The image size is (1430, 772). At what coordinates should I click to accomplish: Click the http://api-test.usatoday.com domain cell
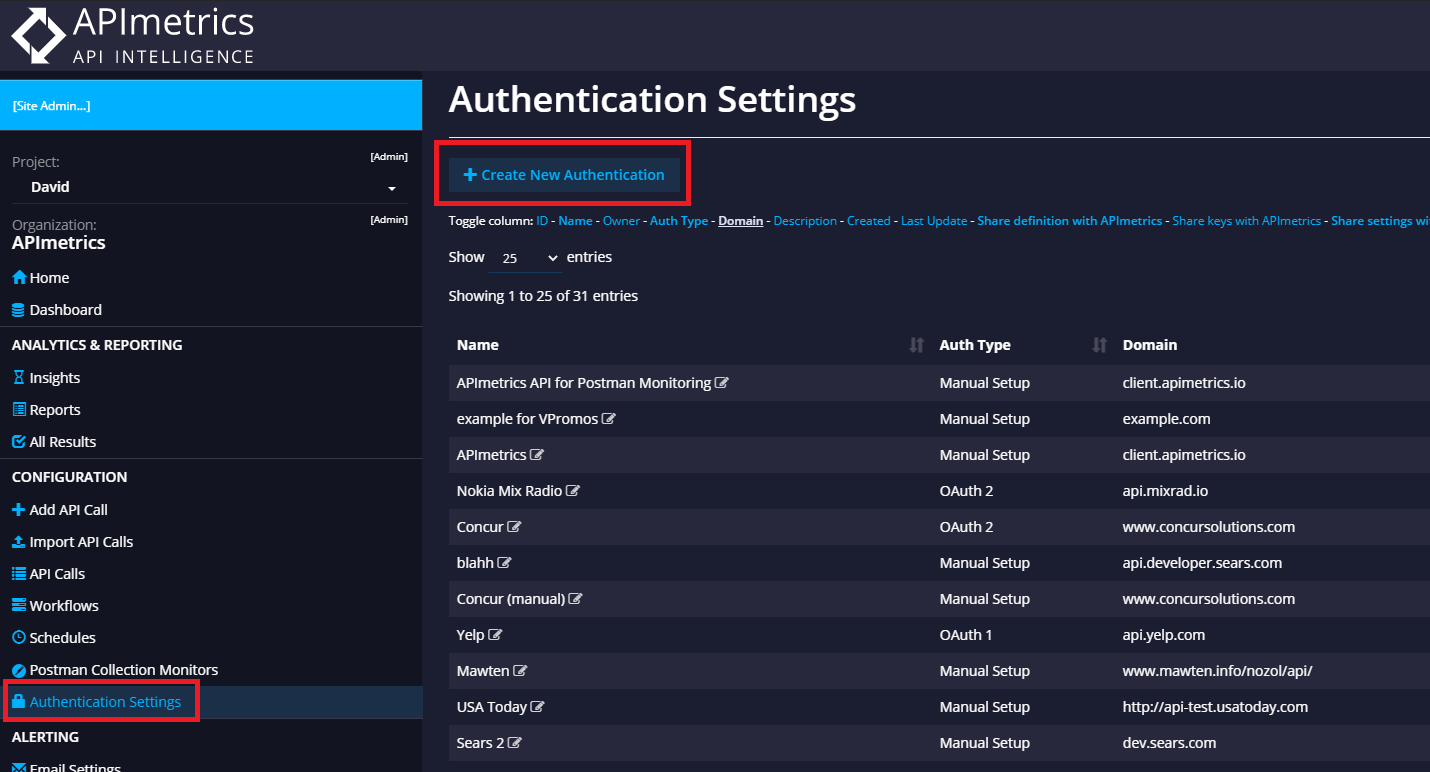pyautogui.click(x=1216, y=707)
